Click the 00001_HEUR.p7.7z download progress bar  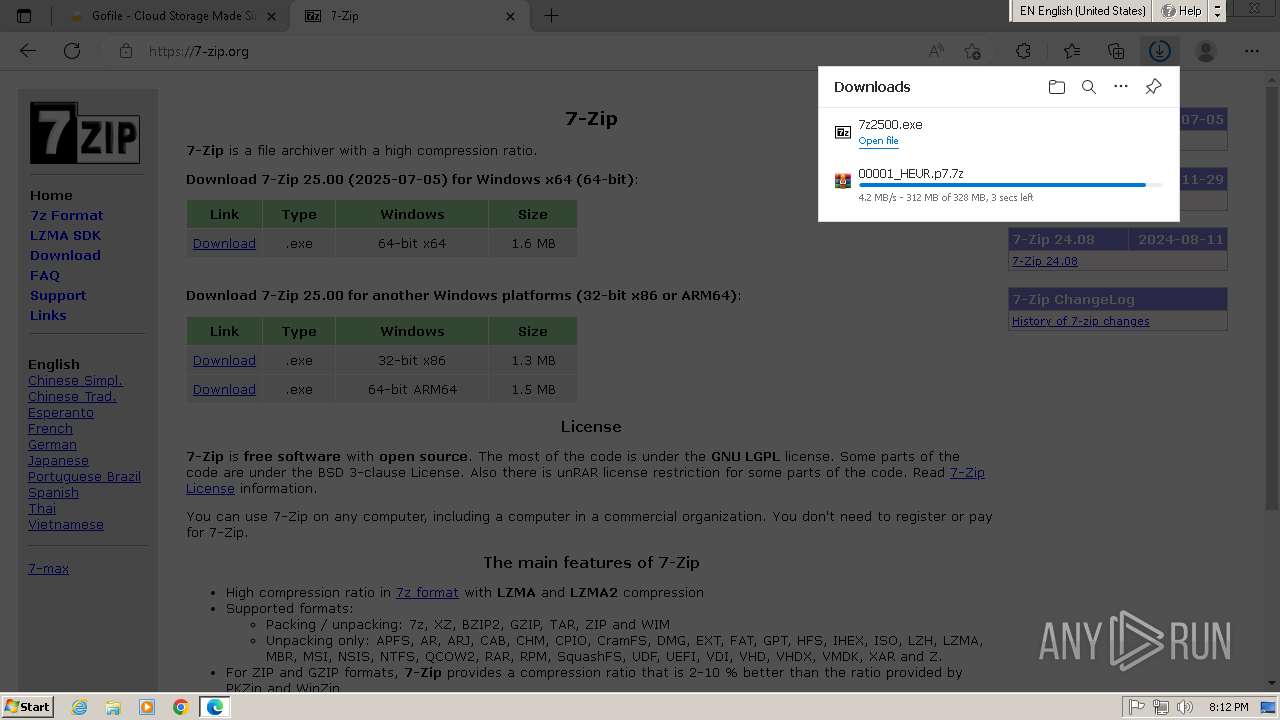pos(1010,185)
